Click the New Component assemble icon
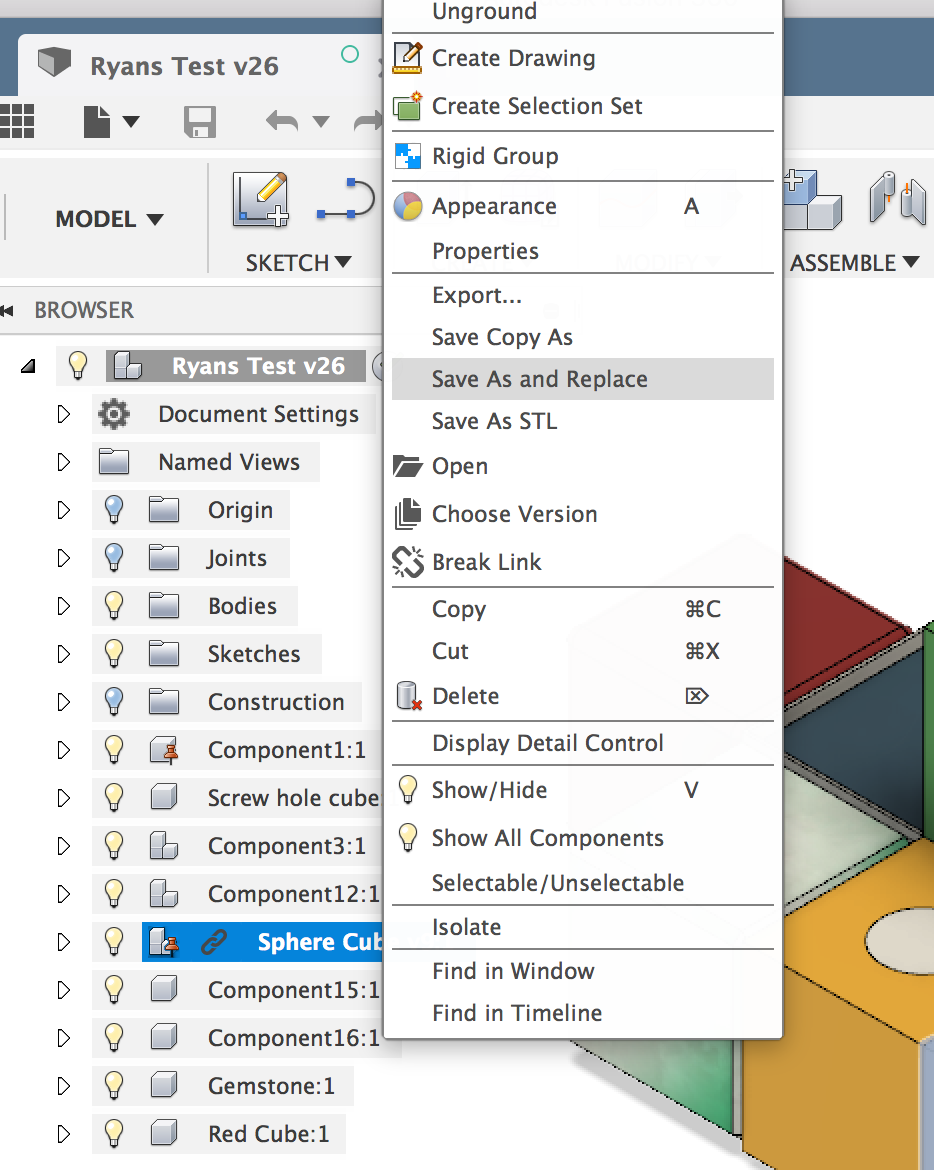 click(812, 199)
